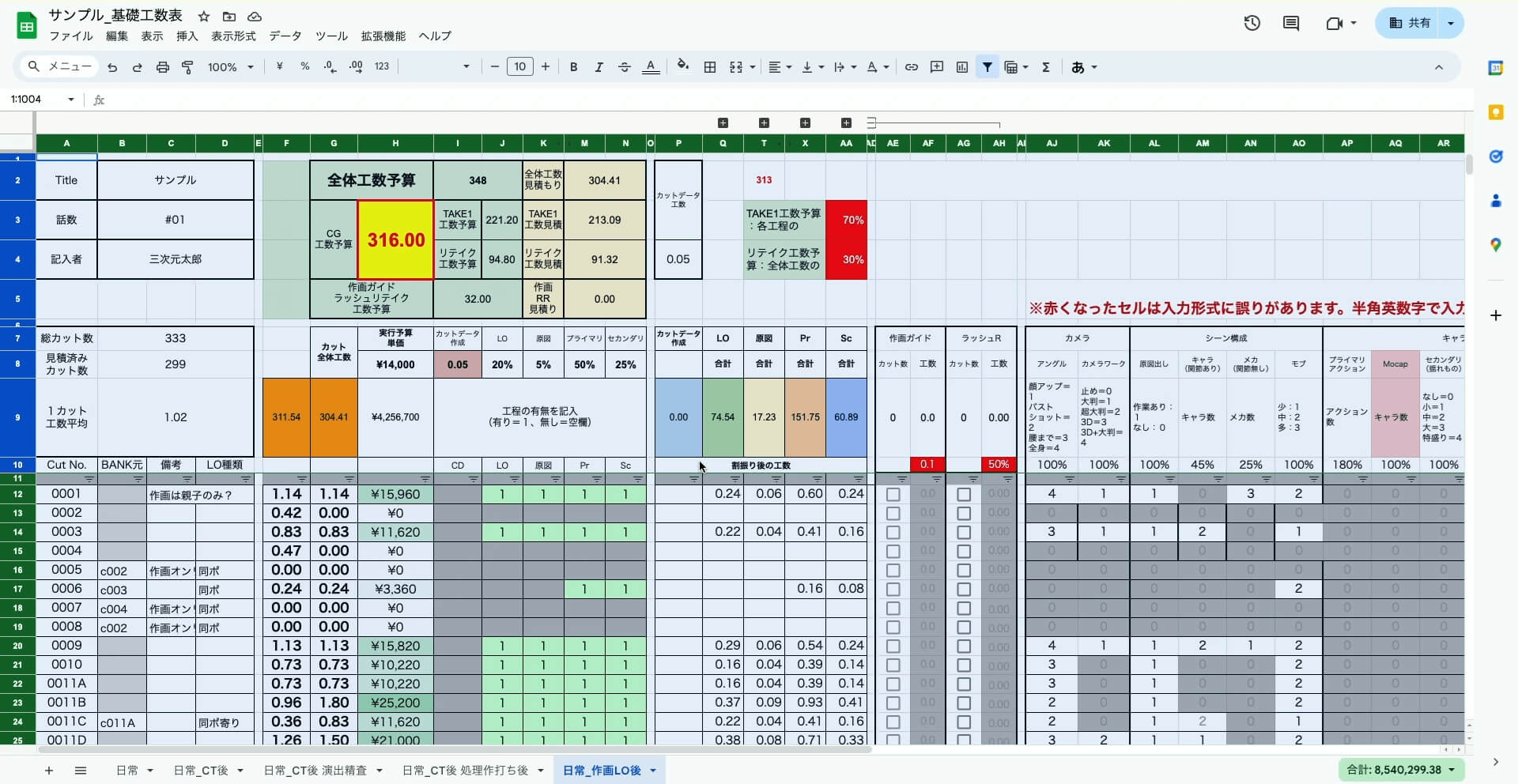Decrease font size with minus button
The image size is (1518, 784).
(x=495, y=67)
